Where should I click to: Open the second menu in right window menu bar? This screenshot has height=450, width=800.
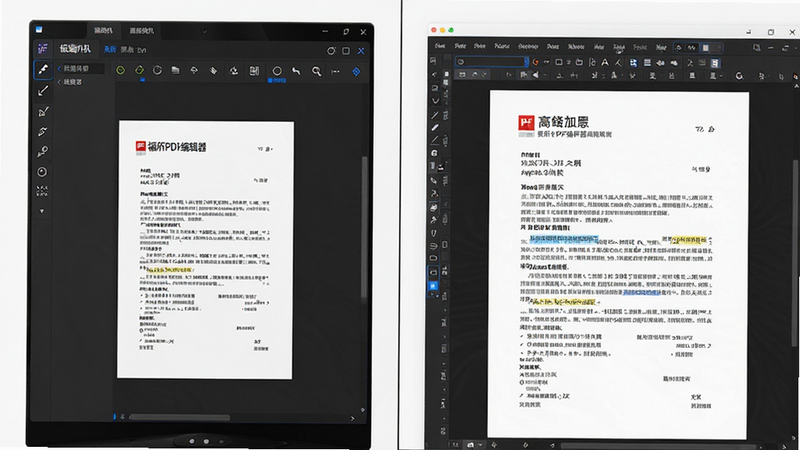click(x=460, y=46)
